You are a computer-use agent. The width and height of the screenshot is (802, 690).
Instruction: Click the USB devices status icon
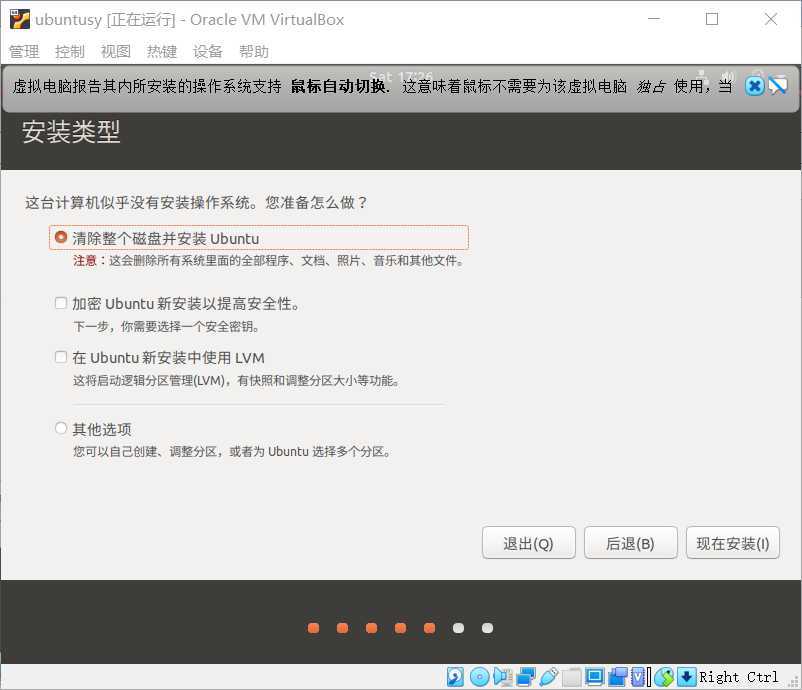548,677
